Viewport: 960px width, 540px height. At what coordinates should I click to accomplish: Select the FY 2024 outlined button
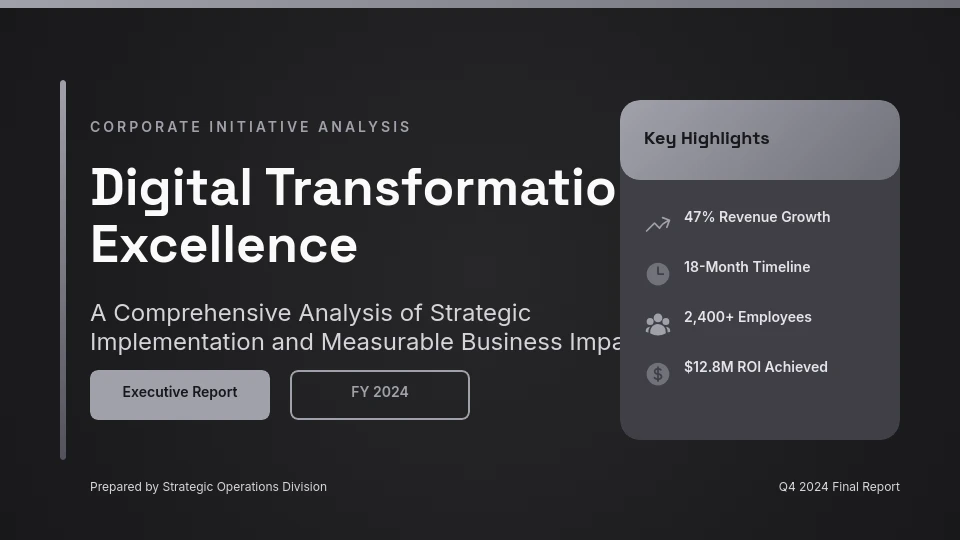tap(379, 394)
